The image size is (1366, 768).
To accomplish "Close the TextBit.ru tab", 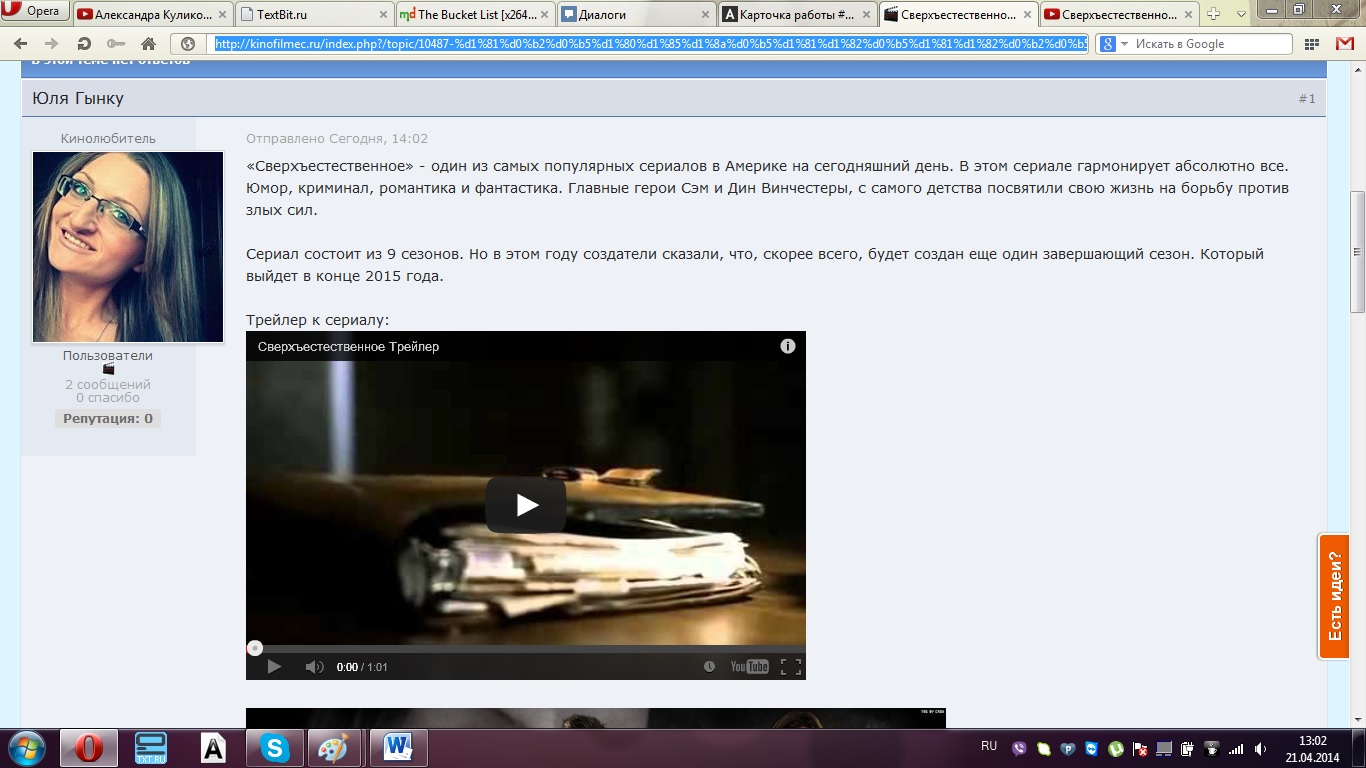I will (x=383, y=15).
